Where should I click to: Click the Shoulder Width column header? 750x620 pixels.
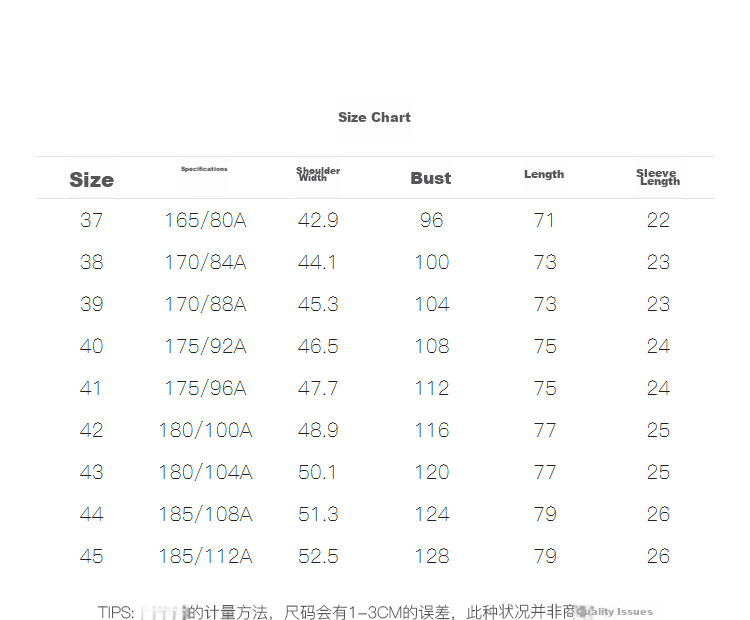coord(318,174)
